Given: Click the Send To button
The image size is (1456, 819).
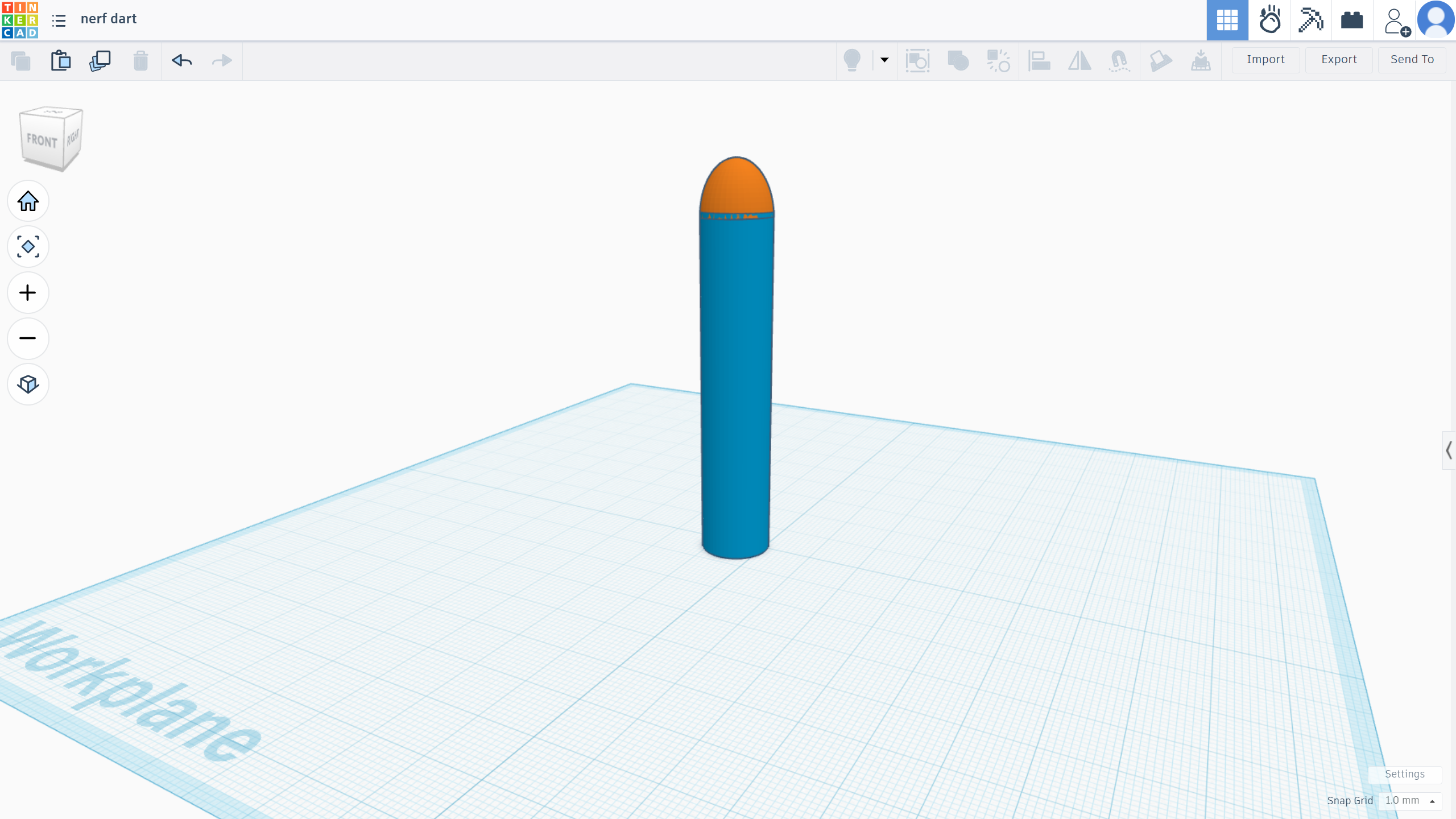Looking at the screenshot, I should tap(1412, 60).
